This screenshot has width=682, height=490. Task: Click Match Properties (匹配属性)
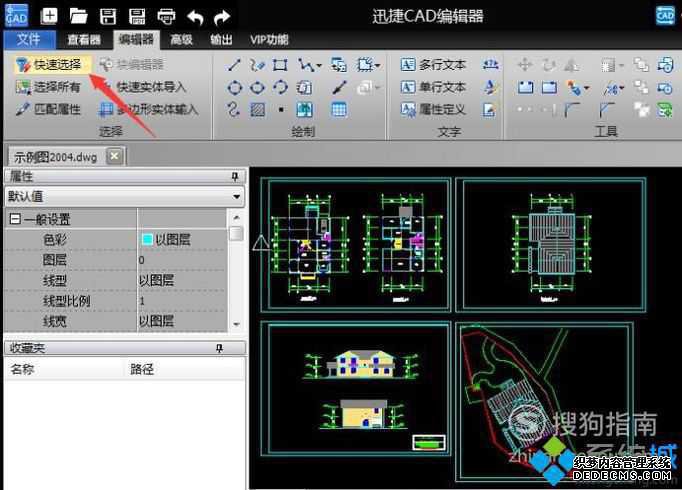(49, 109)
